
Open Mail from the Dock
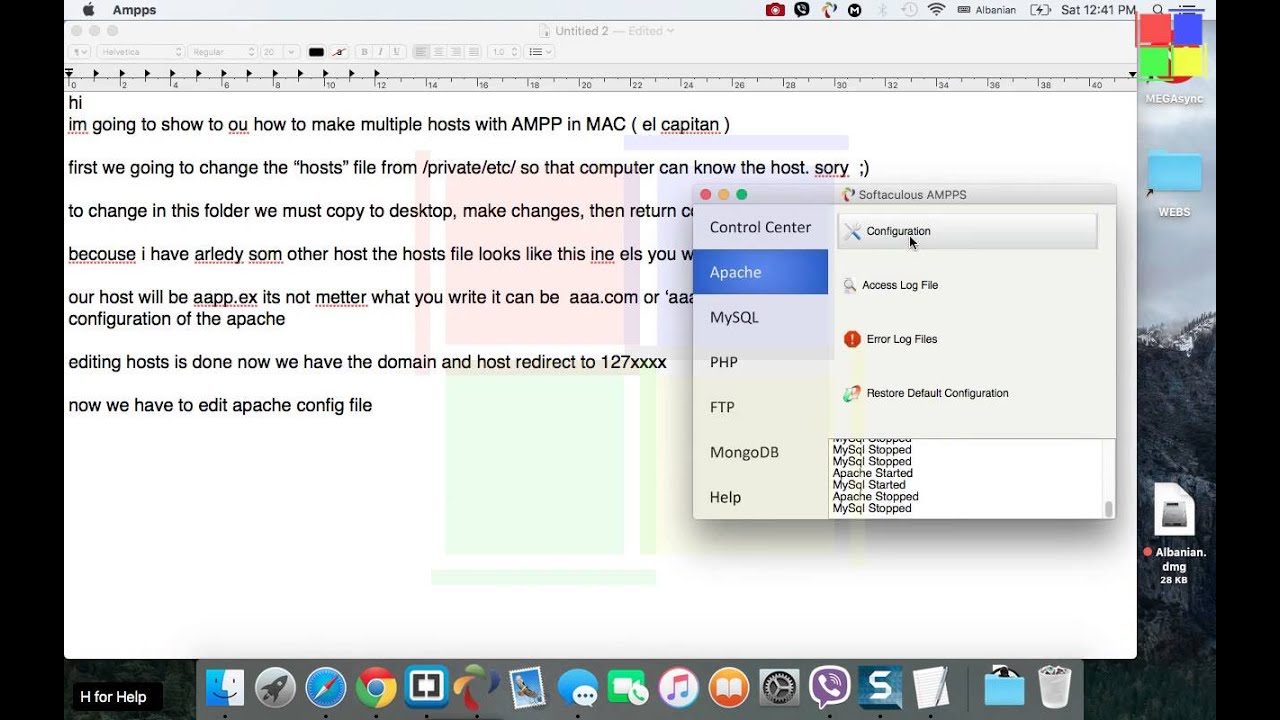527,688
